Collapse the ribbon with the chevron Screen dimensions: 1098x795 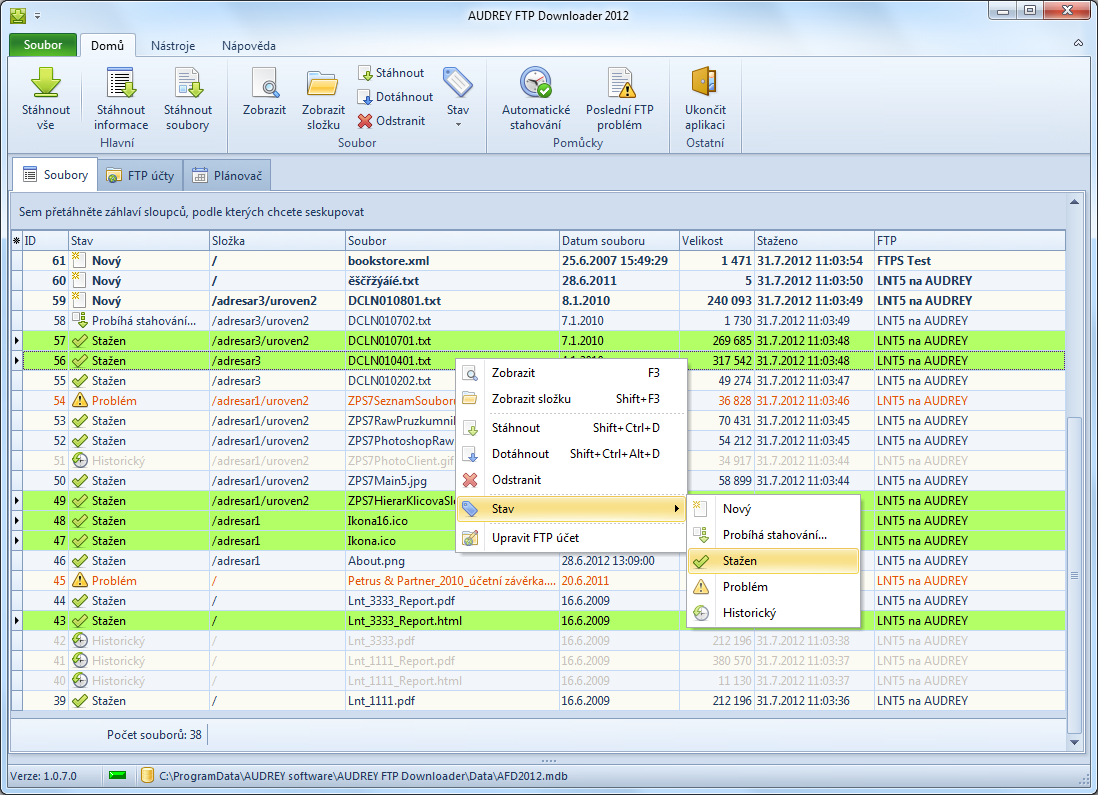[x=1078, y=45]
